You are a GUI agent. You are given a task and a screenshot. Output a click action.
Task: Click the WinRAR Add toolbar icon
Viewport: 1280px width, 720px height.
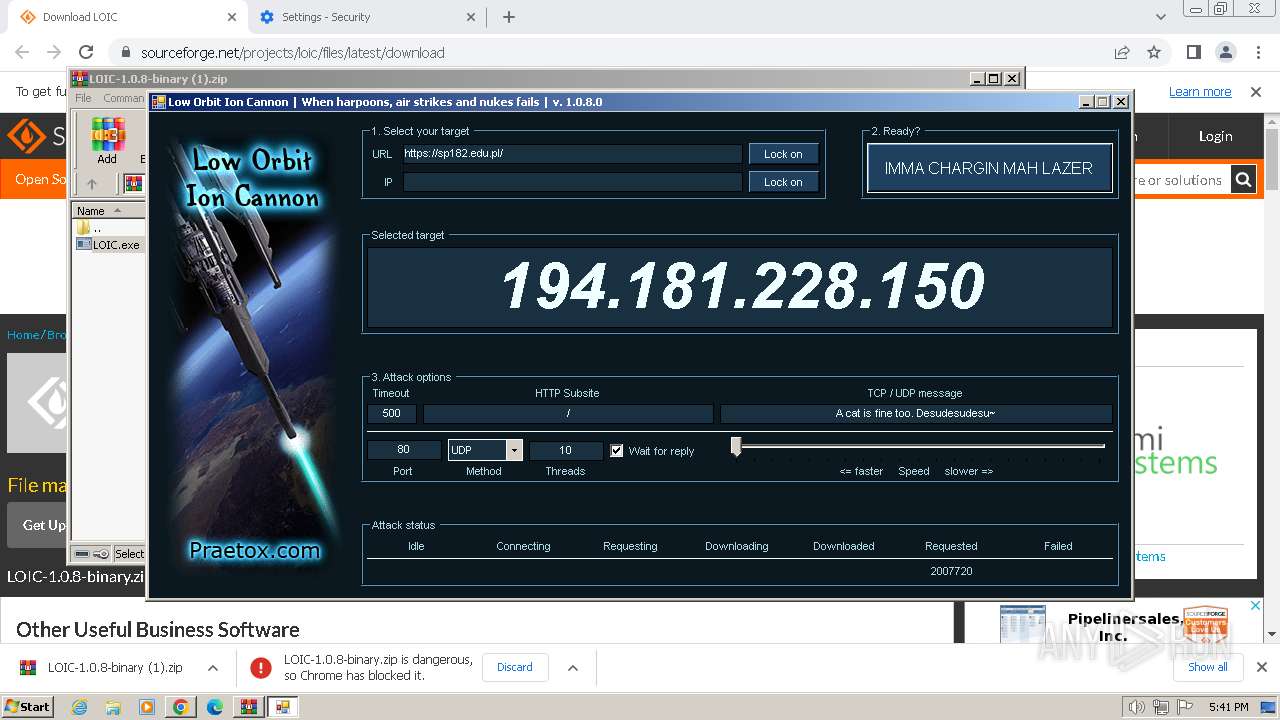click(107, 140)
